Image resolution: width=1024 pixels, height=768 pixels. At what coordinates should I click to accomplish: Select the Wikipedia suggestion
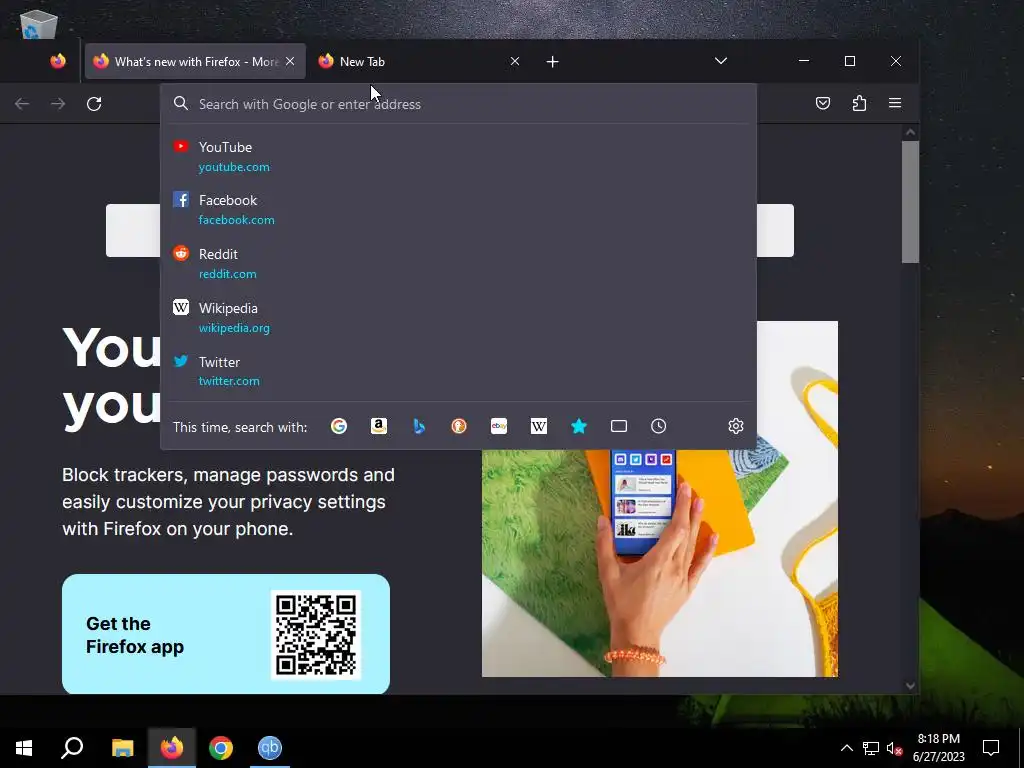458,317
